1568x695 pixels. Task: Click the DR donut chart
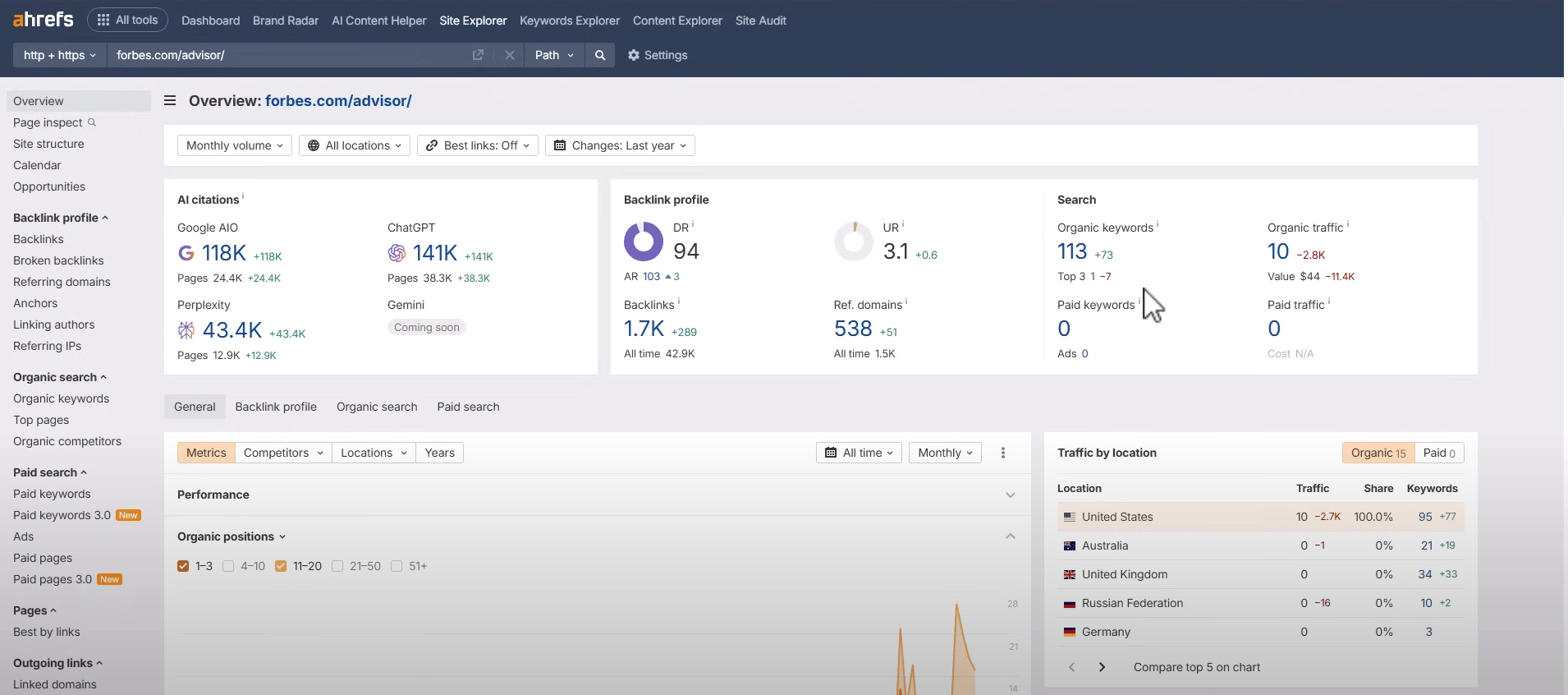[x=644, y=242]
